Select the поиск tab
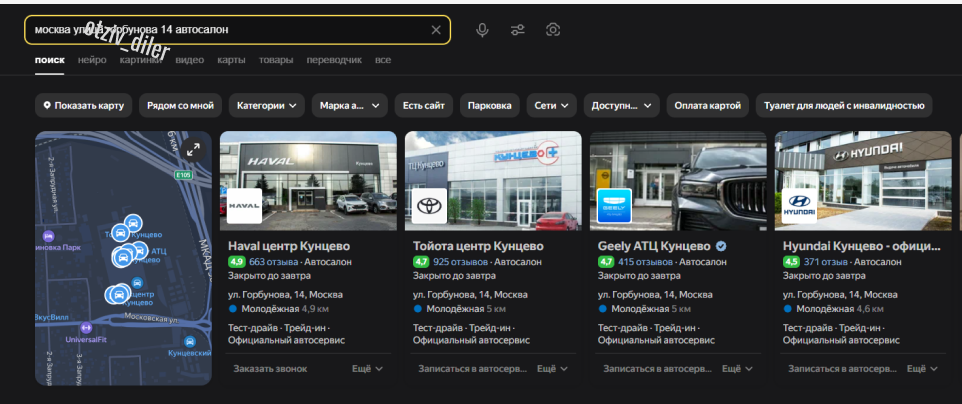This screenshot has width=962, height=404. 50,60
